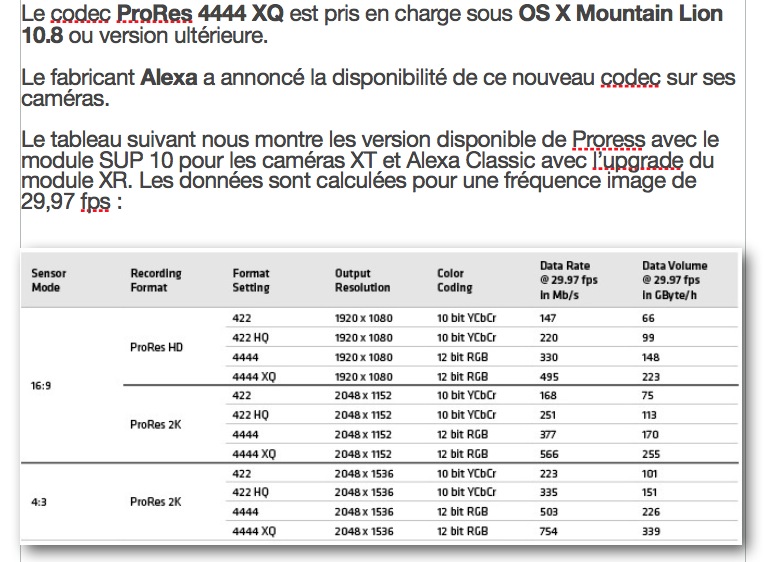Click the data rate value "220"
Image resolution: width=766 pixels, height=562 pixels.
point(549,338)
